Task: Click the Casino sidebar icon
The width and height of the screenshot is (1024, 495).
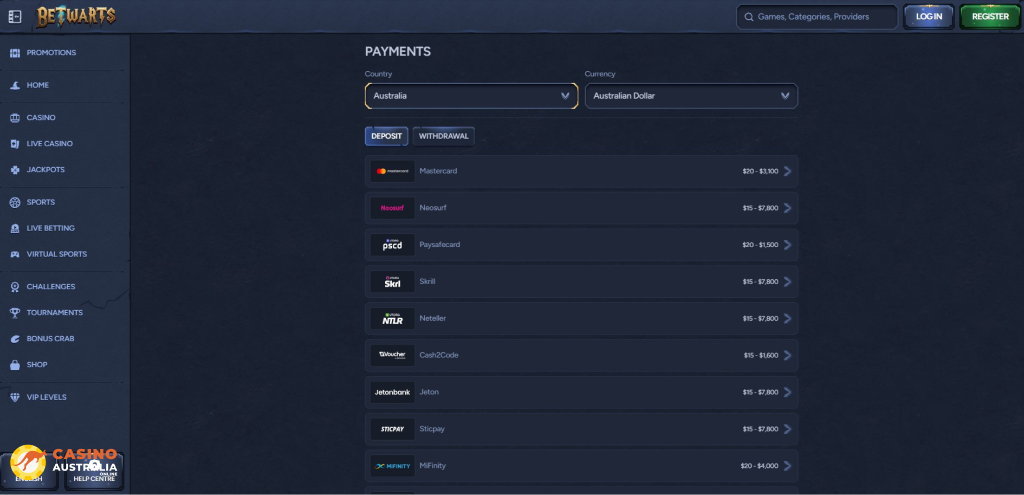Action: coord(15,118)
